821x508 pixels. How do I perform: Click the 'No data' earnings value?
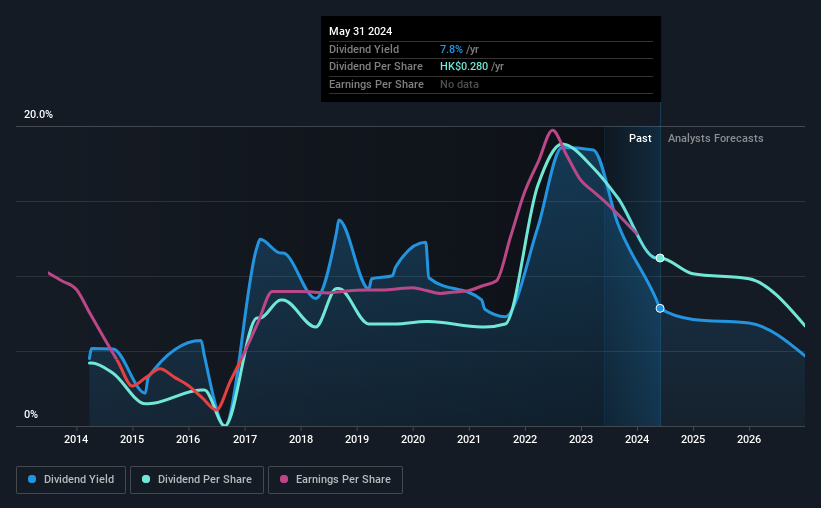click(459, 84)
